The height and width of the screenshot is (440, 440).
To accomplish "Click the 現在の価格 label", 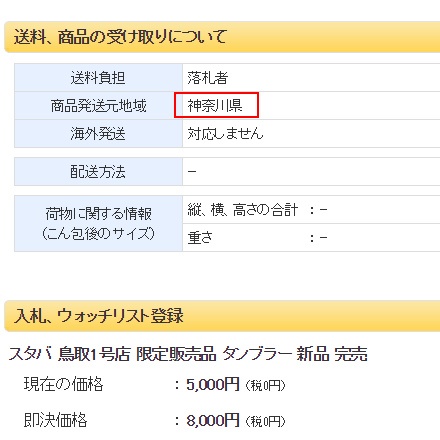I will [x=63, y=384].
